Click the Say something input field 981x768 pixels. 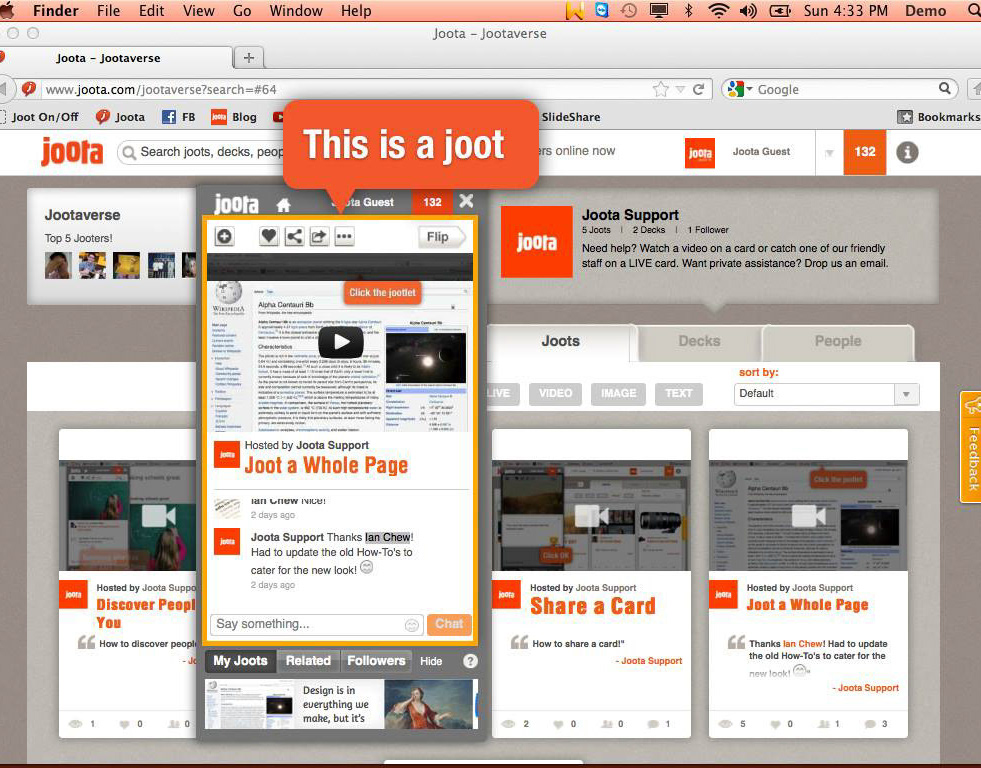point(317,624)
